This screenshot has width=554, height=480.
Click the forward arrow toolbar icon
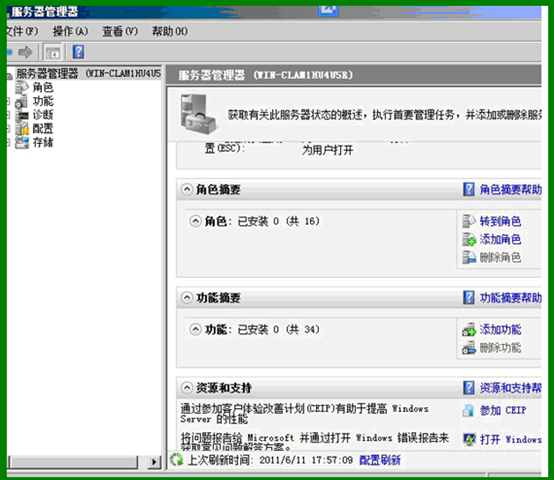pyautogui.click(x=25, y=52)
